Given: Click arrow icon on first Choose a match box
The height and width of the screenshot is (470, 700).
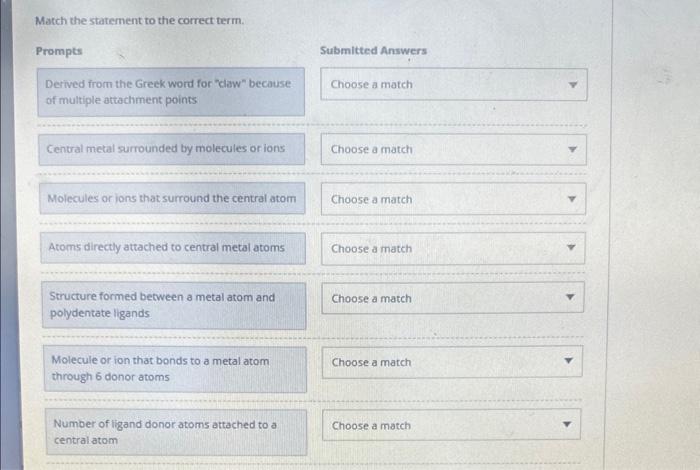Looking at the screenshot, I should 573,85.
